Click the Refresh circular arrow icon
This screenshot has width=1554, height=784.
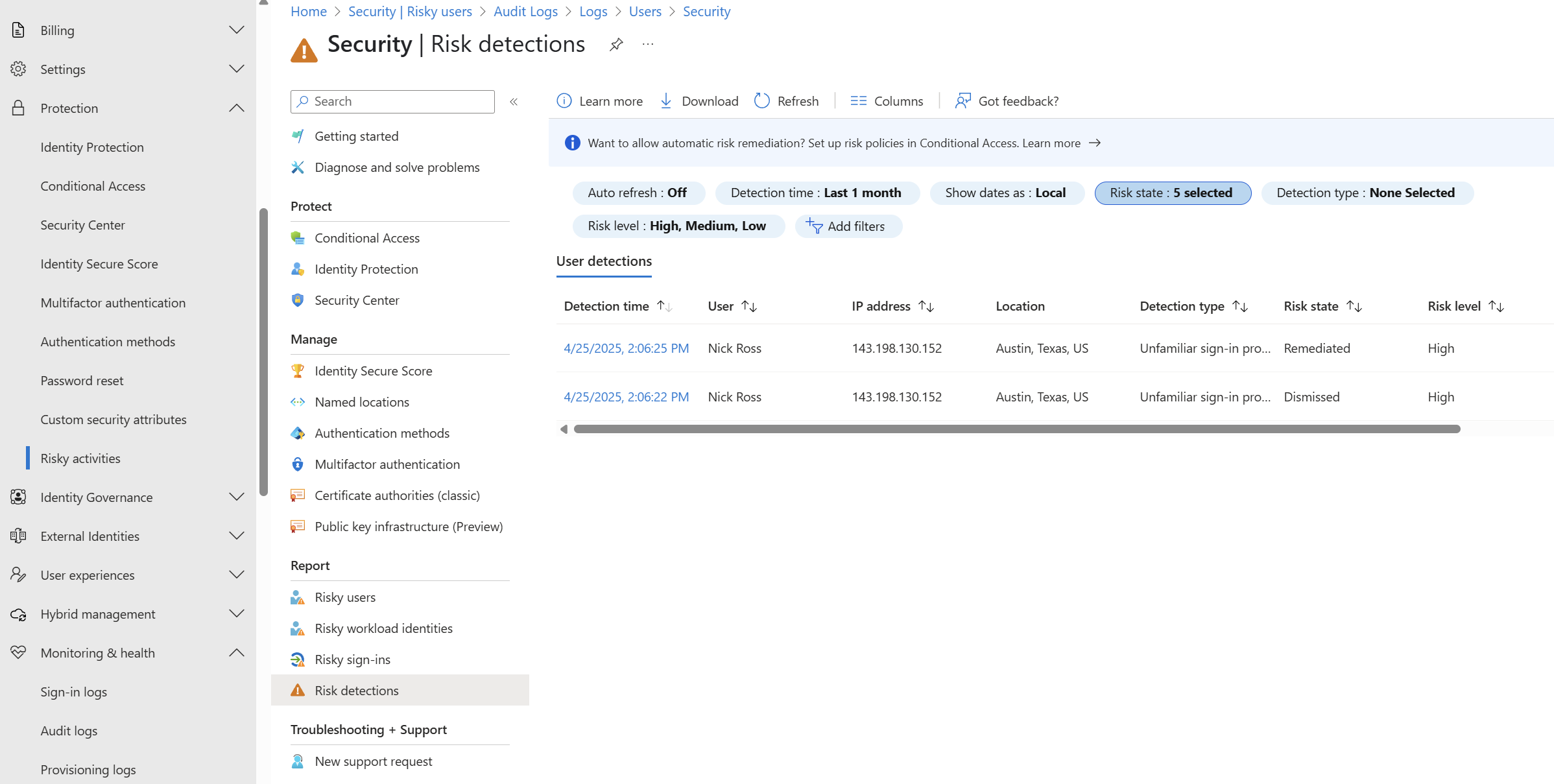[762, 101]
